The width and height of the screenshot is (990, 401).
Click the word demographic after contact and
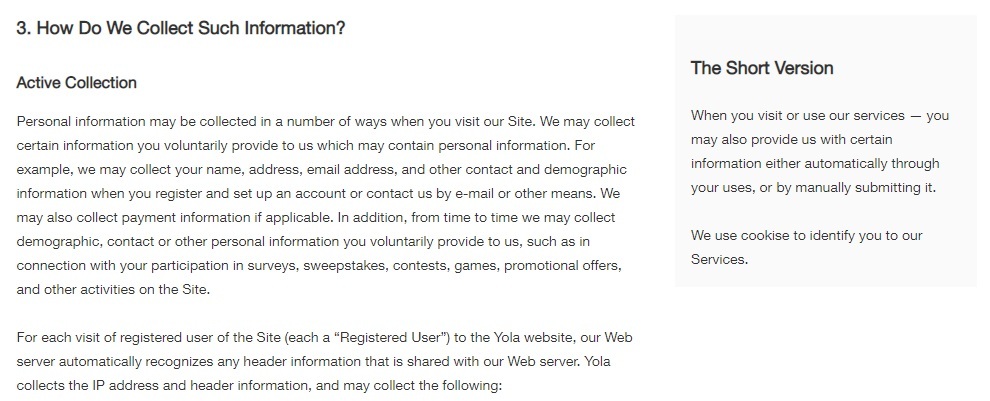[x=585, y=170]
